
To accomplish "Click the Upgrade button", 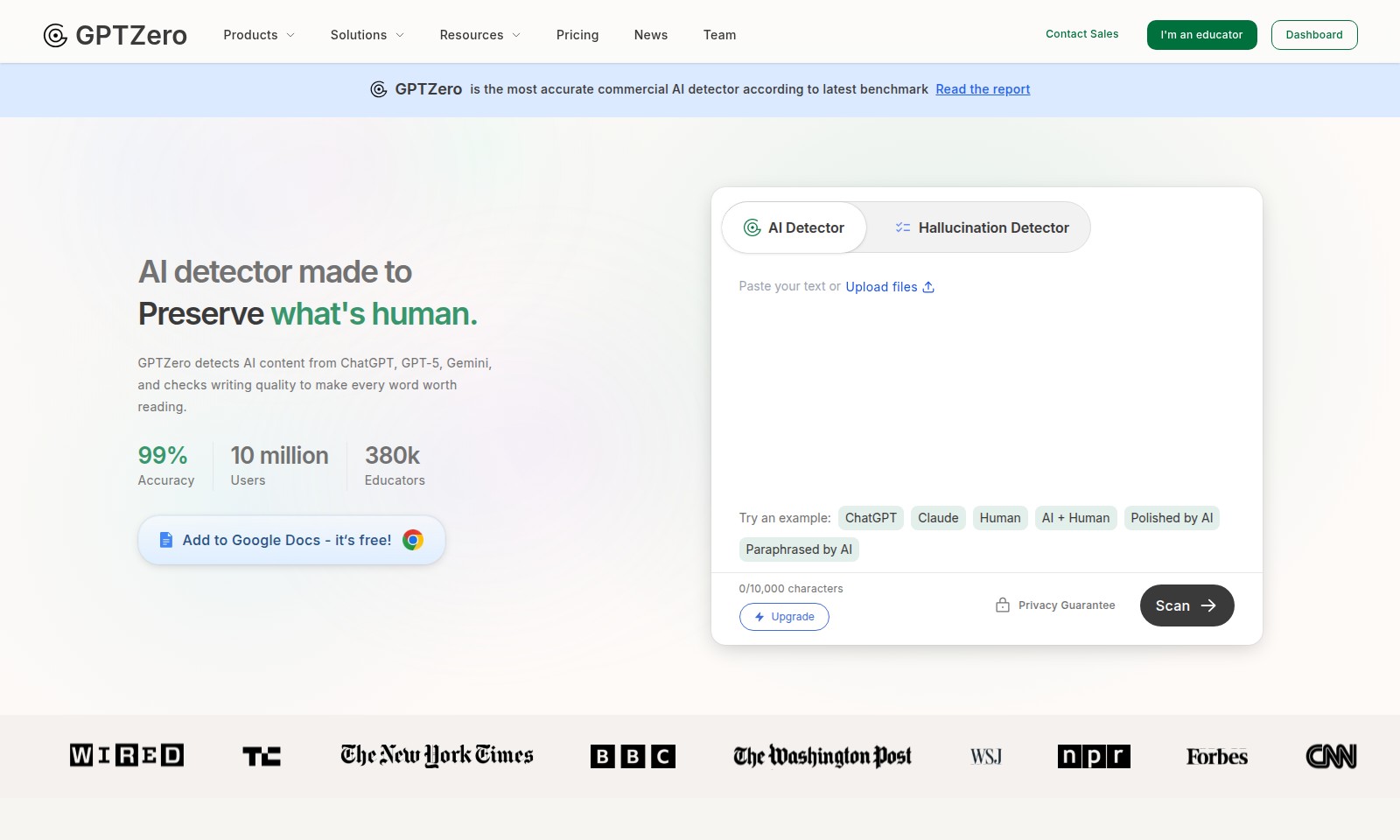I will coord(784,617).
